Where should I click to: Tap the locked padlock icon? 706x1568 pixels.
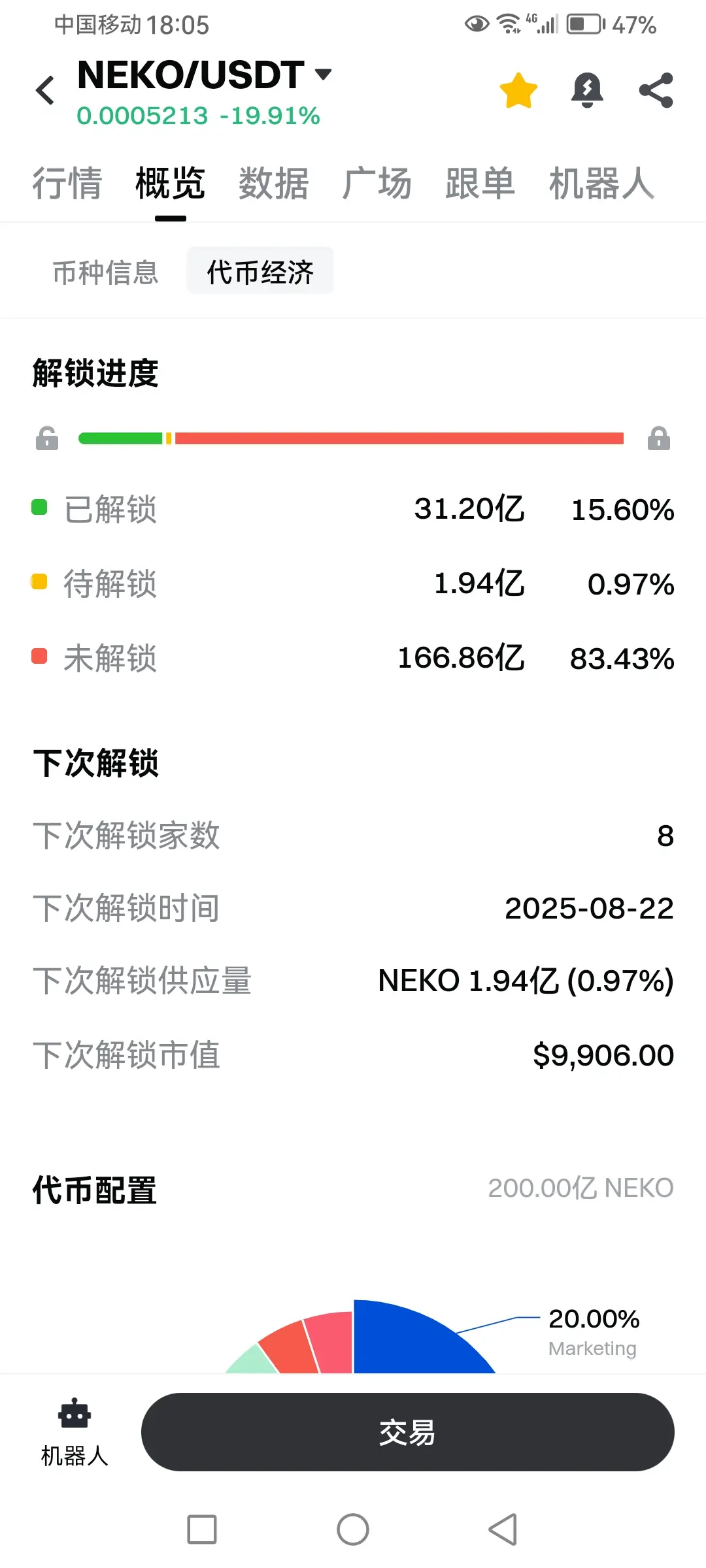point(659,438)
